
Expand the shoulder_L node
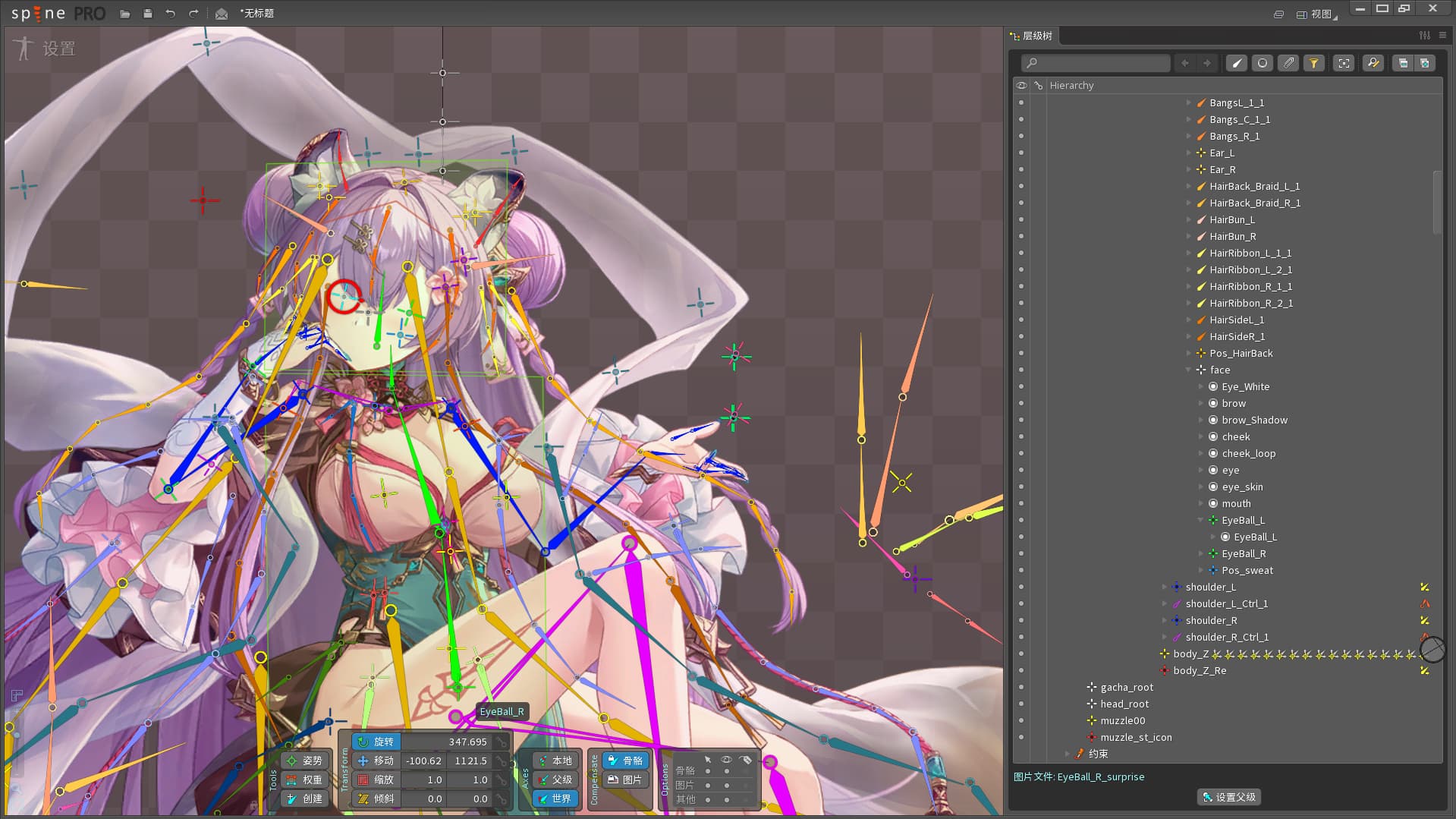click(1165, 587)
